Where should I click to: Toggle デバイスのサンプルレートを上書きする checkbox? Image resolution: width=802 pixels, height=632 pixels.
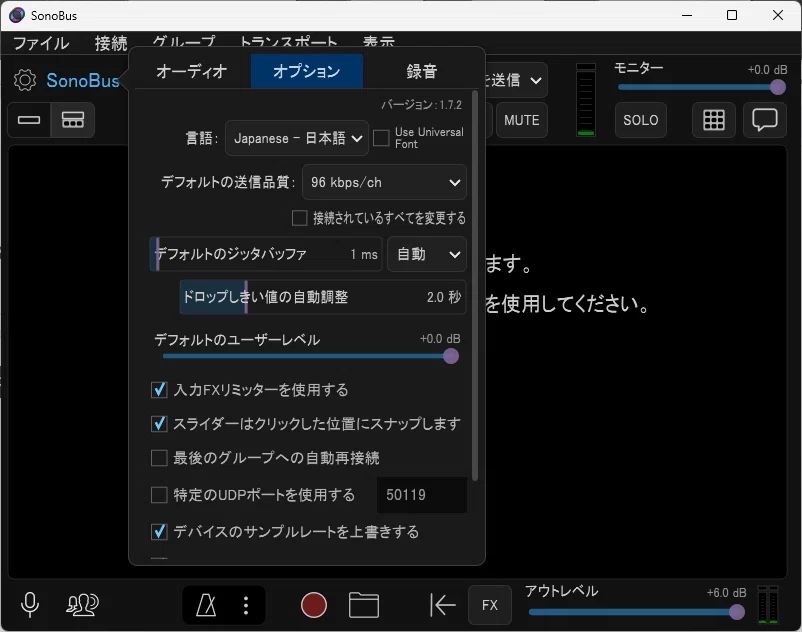[x=159, y=532]
